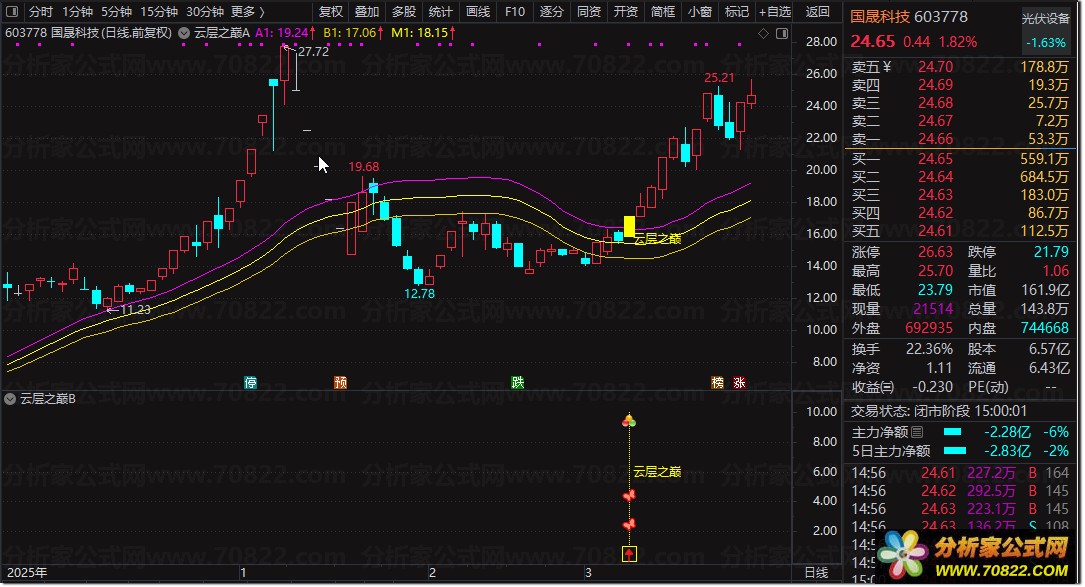Click 国晟科技 603778 stock title
1085x587 pixels.
(909, 17)
